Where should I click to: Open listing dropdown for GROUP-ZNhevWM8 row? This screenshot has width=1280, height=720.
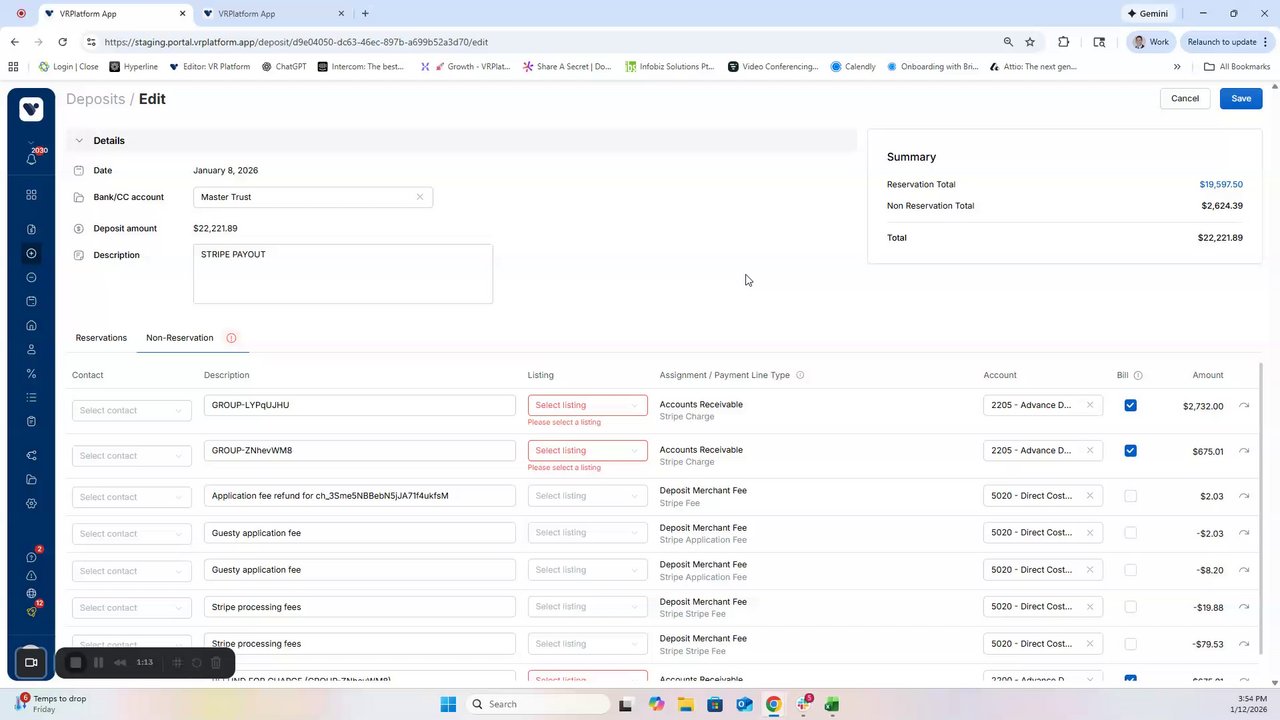point(587,450)
